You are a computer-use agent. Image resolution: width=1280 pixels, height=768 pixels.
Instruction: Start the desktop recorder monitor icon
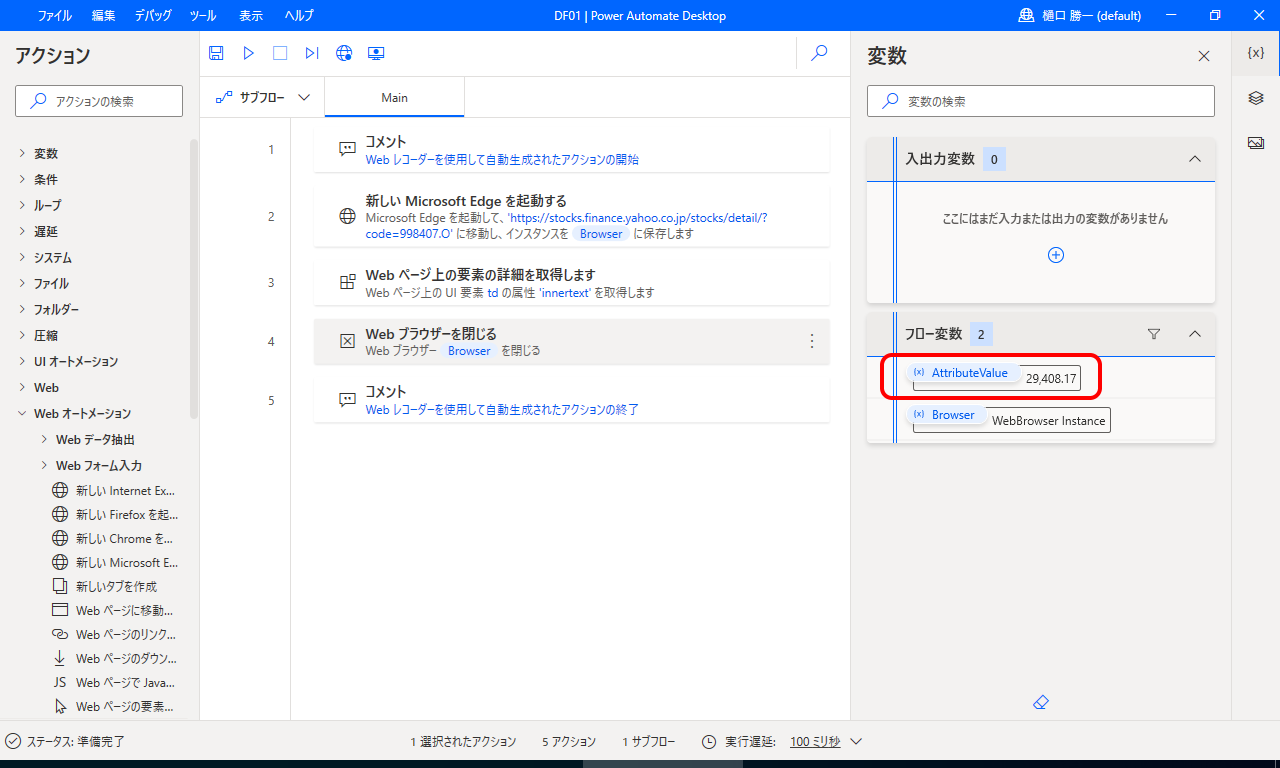376,53
